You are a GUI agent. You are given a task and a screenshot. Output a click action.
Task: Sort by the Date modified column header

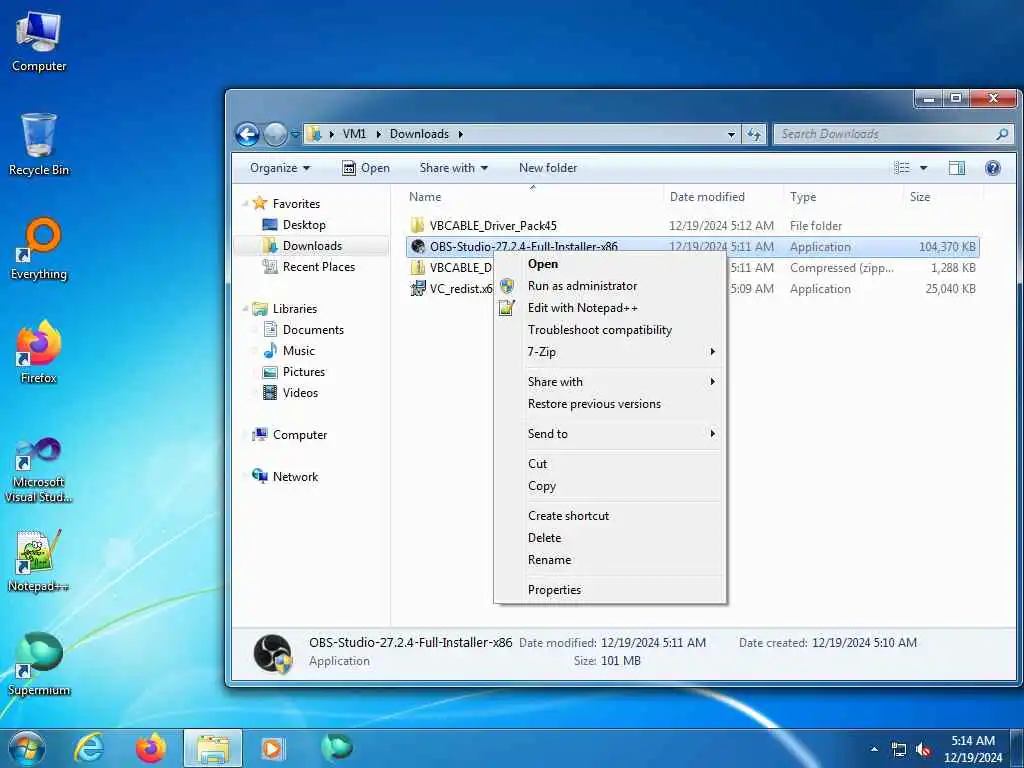pos(724,197)
